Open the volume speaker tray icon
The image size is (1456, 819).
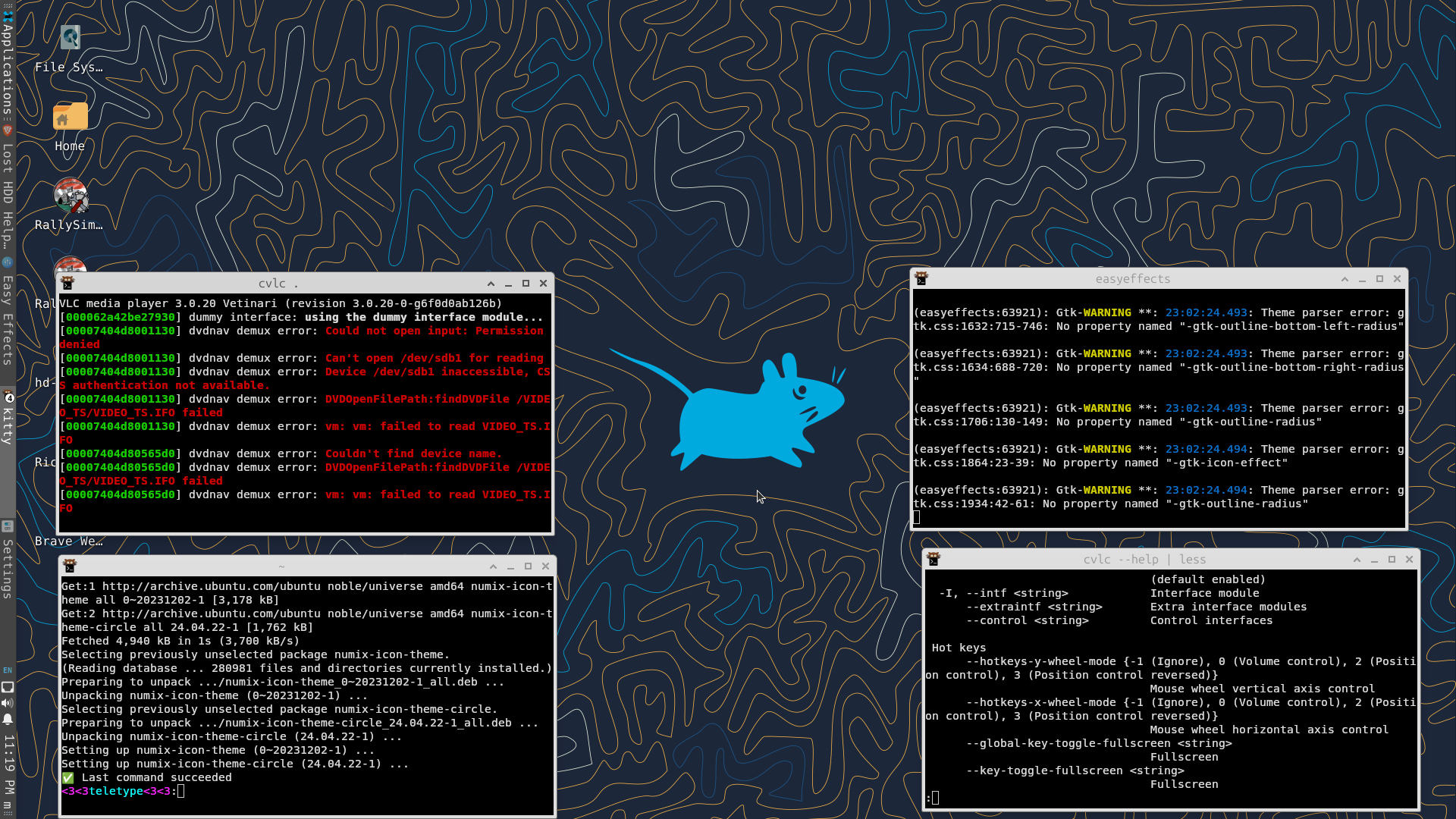[8, 703]
